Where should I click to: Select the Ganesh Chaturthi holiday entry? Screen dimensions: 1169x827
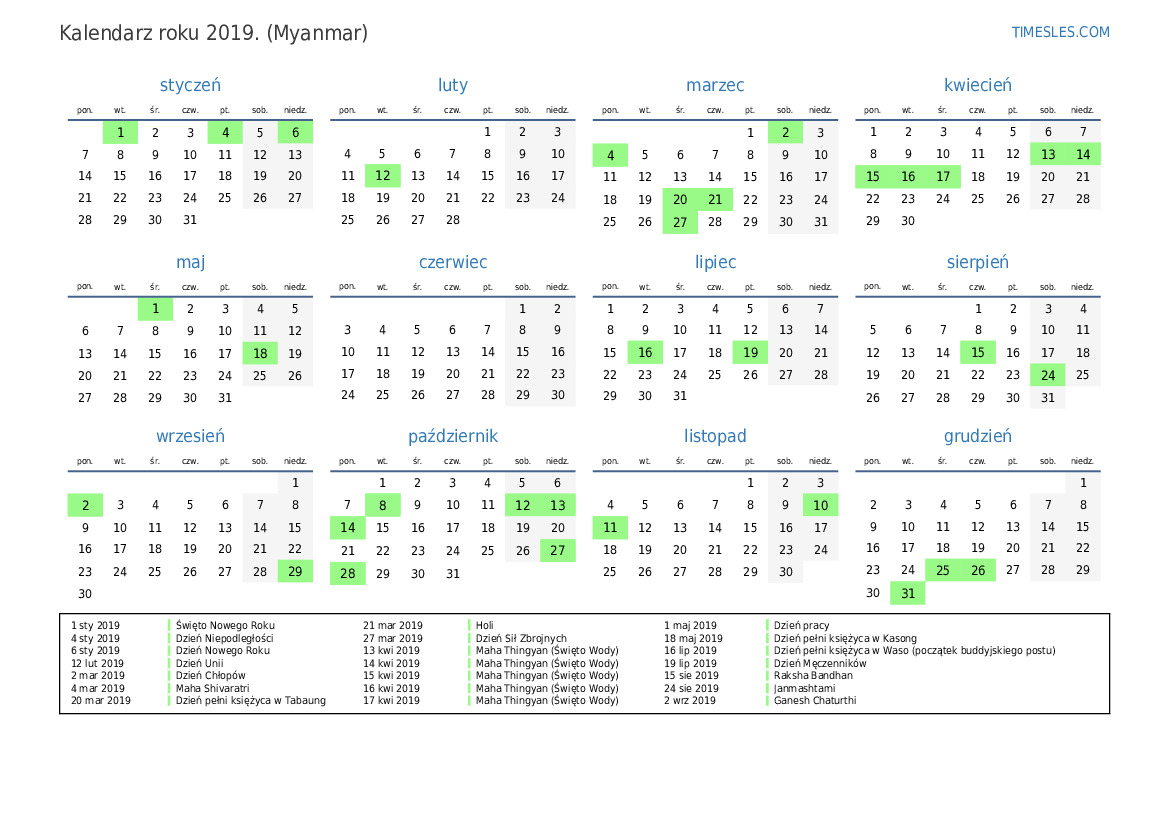[814, 700]
